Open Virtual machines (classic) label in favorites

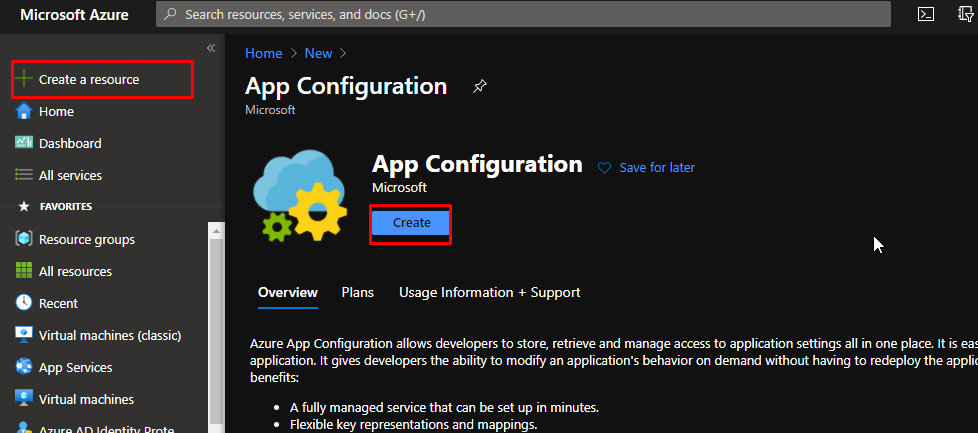110,335
